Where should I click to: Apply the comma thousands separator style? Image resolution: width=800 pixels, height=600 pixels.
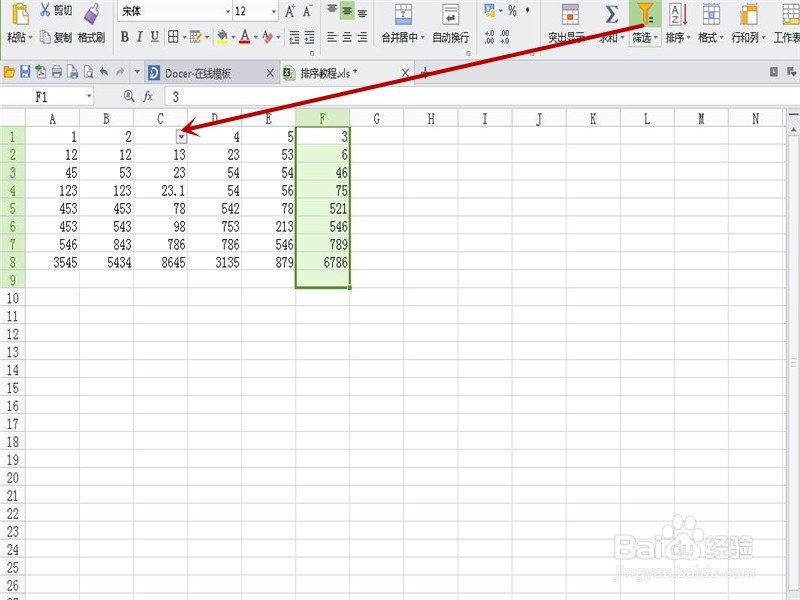[x=527, y=10]
